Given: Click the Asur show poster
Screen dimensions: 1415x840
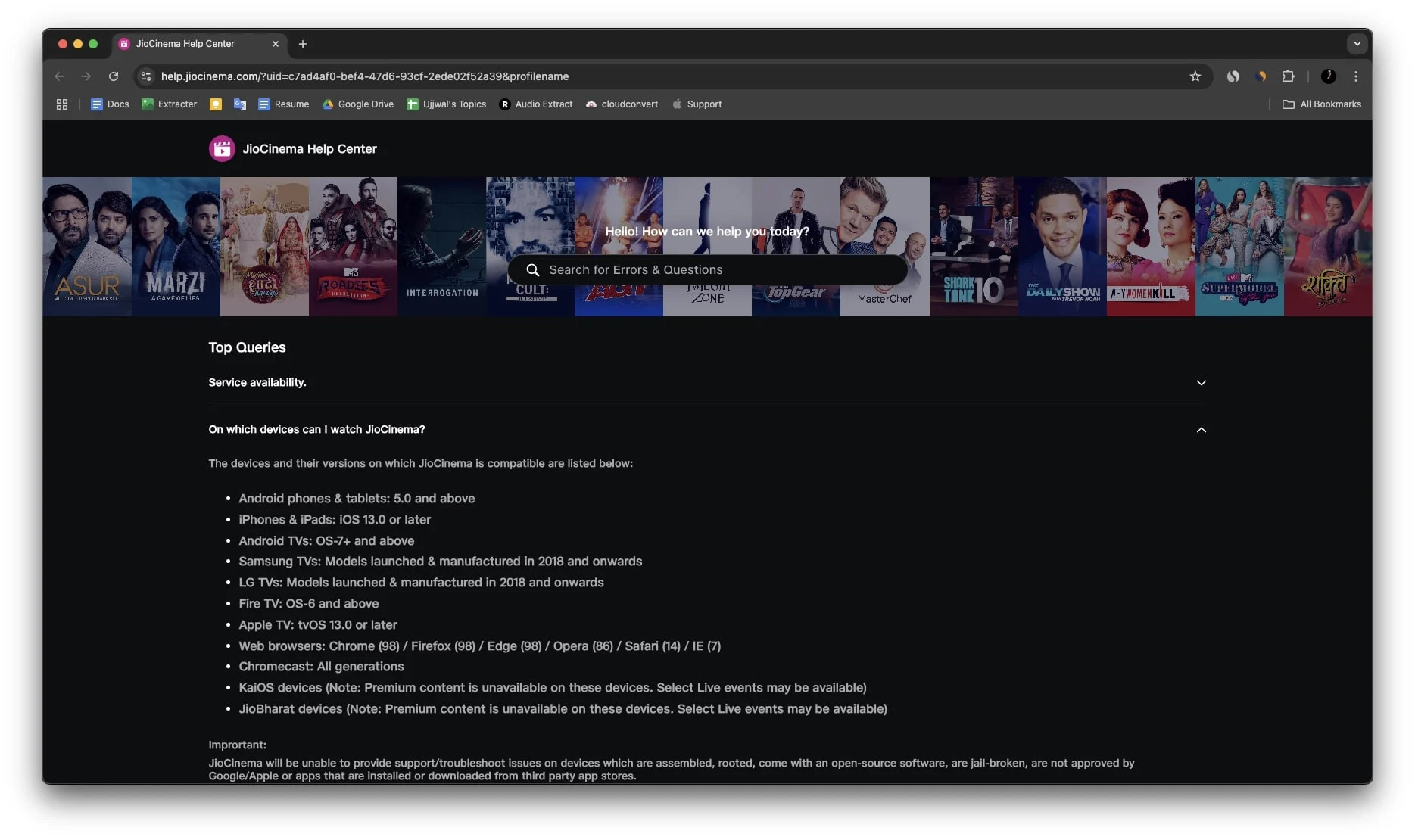Looking at the screenshot, I should pos(87,247).
